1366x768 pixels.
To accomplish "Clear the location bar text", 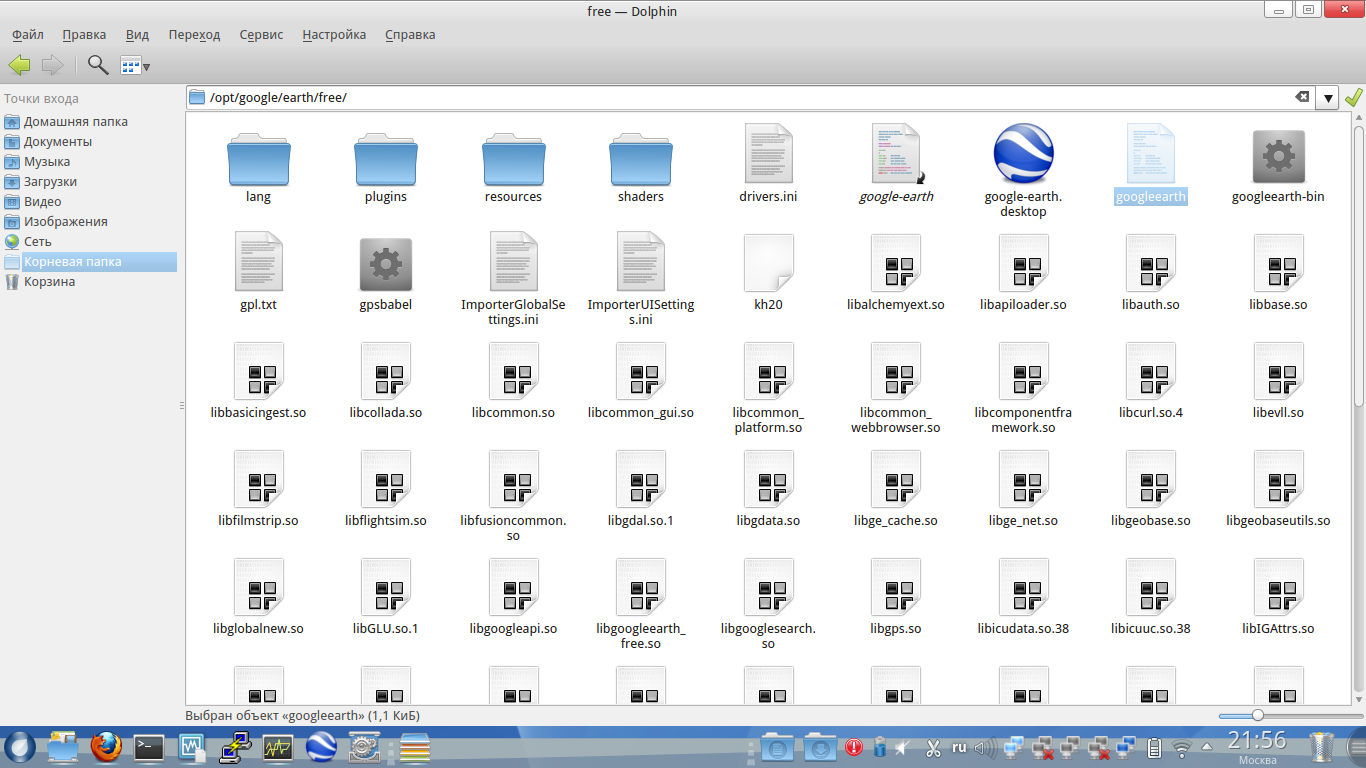I will point(1302,98).
